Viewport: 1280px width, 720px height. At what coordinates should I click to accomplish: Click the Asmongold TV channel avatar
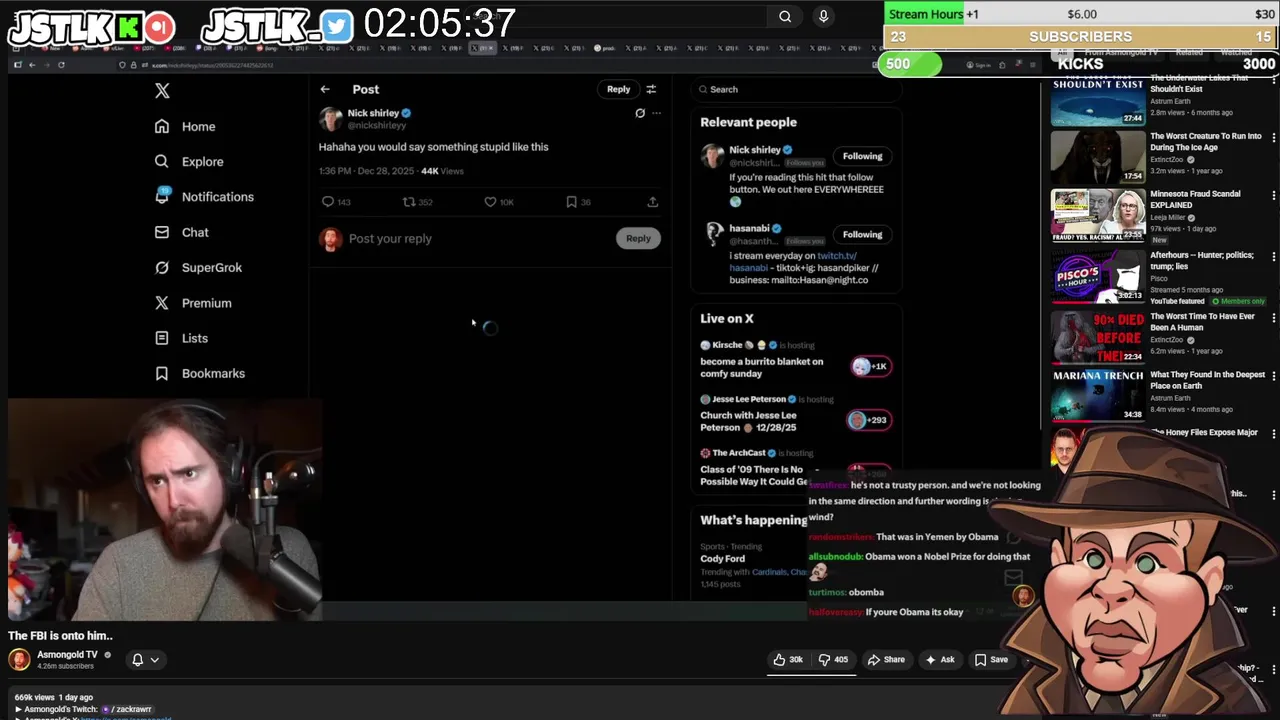[x=19, y=660]
